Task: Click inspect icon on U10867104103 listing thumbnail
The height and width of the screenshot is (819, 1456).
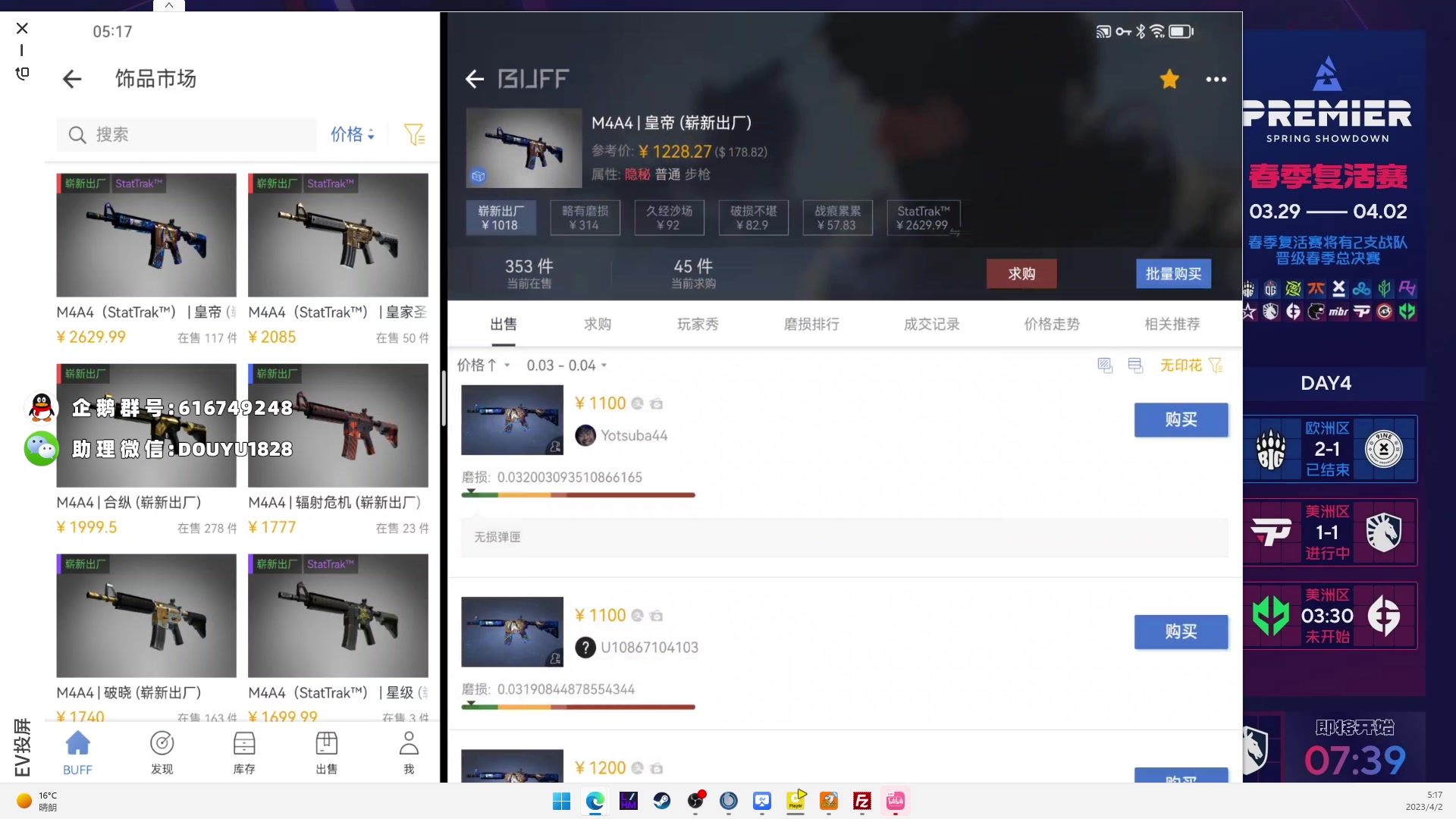Action: click(555, 659)
